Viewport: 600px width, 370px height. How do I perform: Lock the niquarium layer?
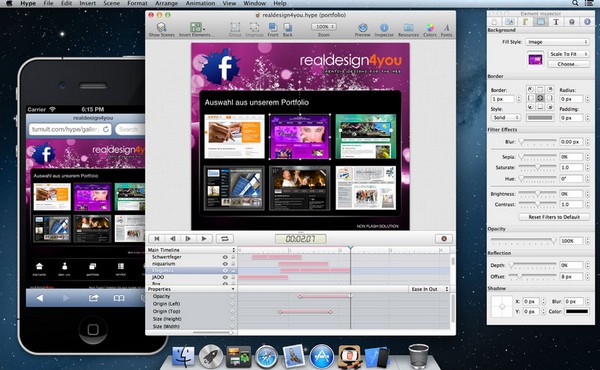pyautogui.click(x=233, y=264)
